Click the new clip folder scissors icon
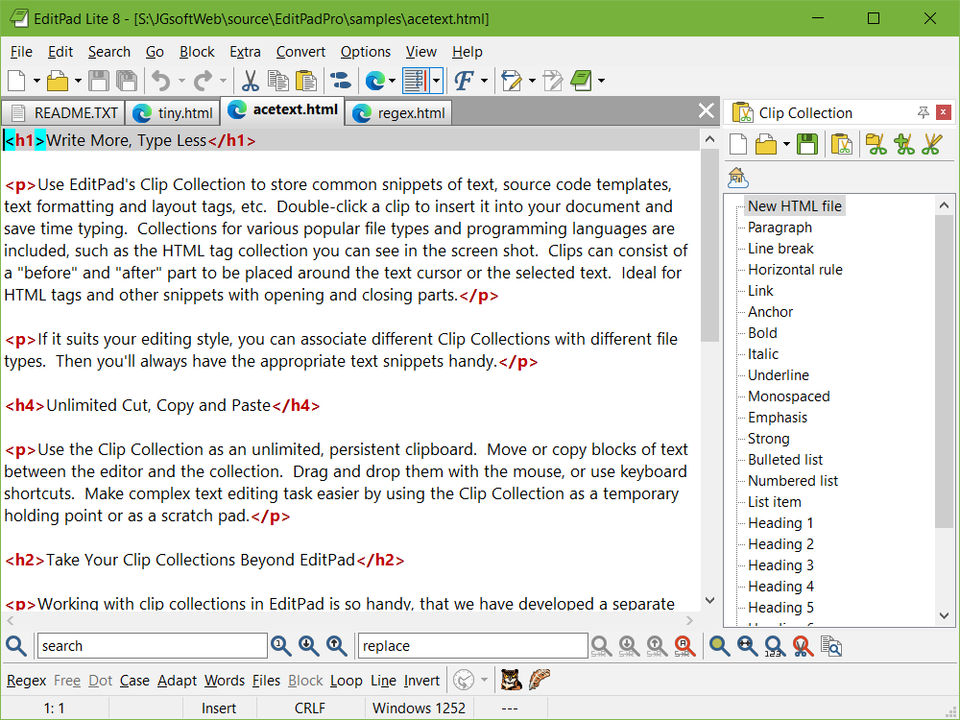Image resolution: width=960 pixels, height=720 pixels. pyautogui.click(x=876, y=144)
